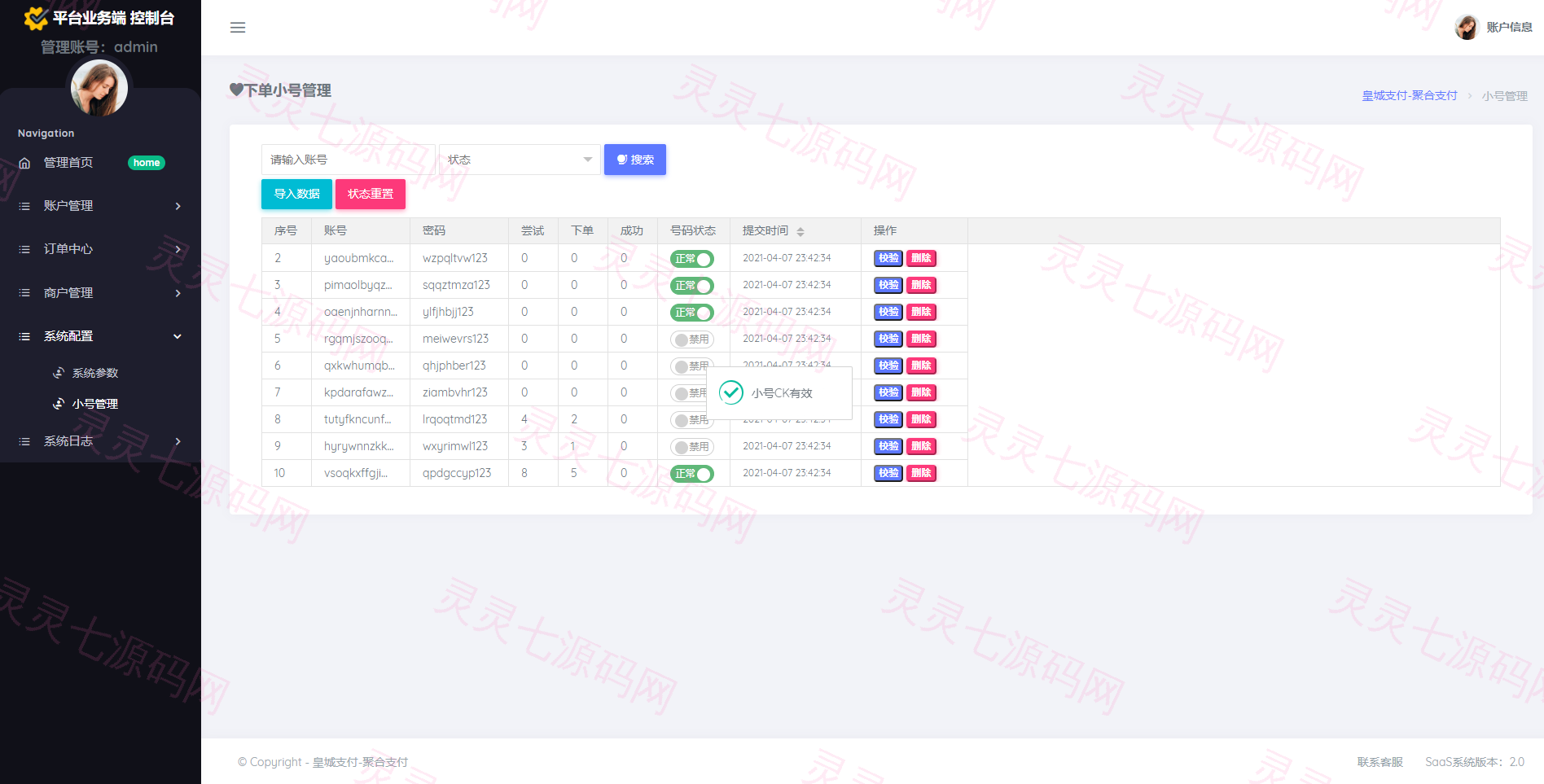Click the admin profile photo in sidebar
This screenshot has height=784, width=1544.
99,88
